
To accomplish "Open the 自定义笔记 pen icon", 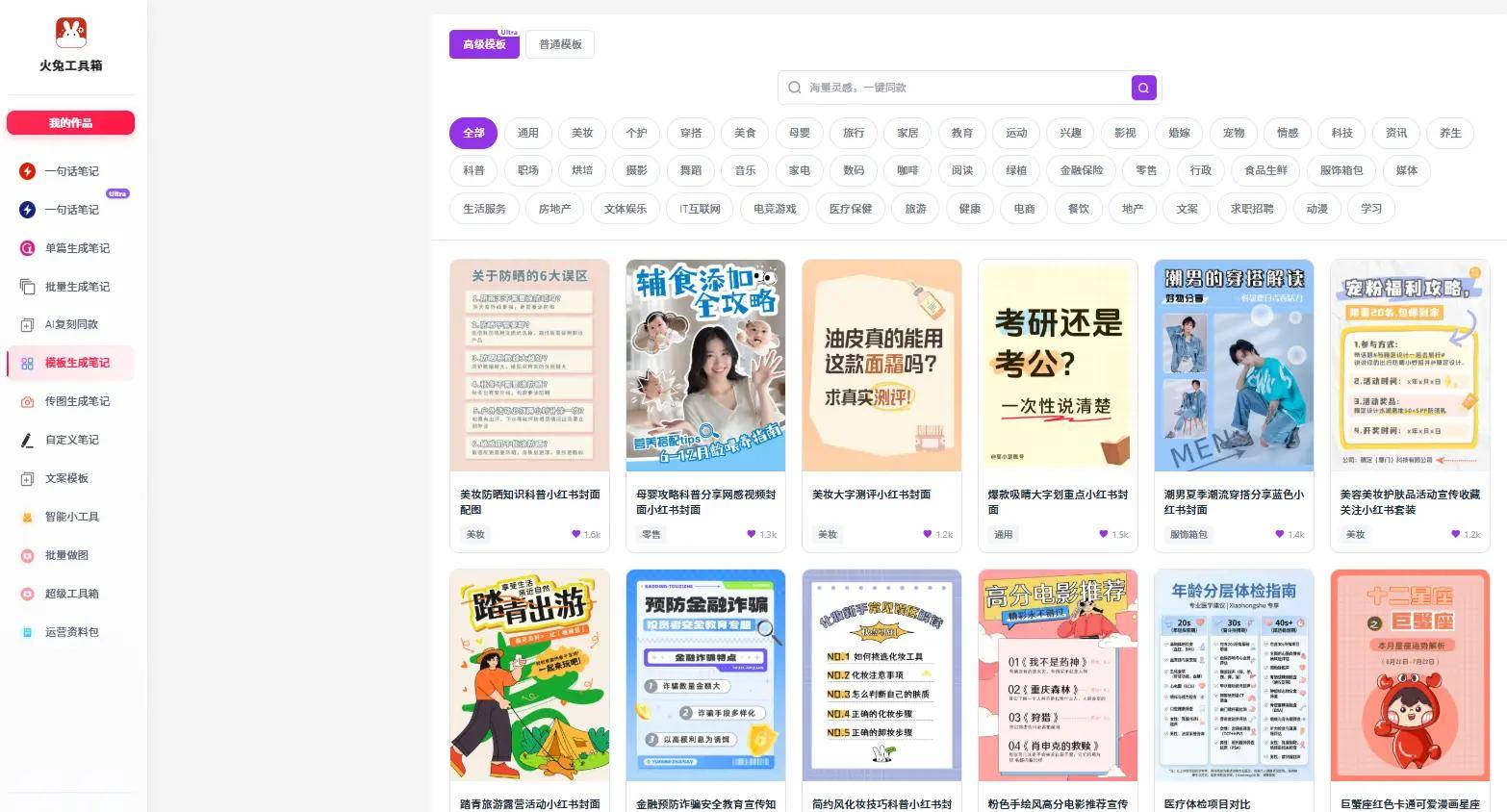I will click(28, 440).
